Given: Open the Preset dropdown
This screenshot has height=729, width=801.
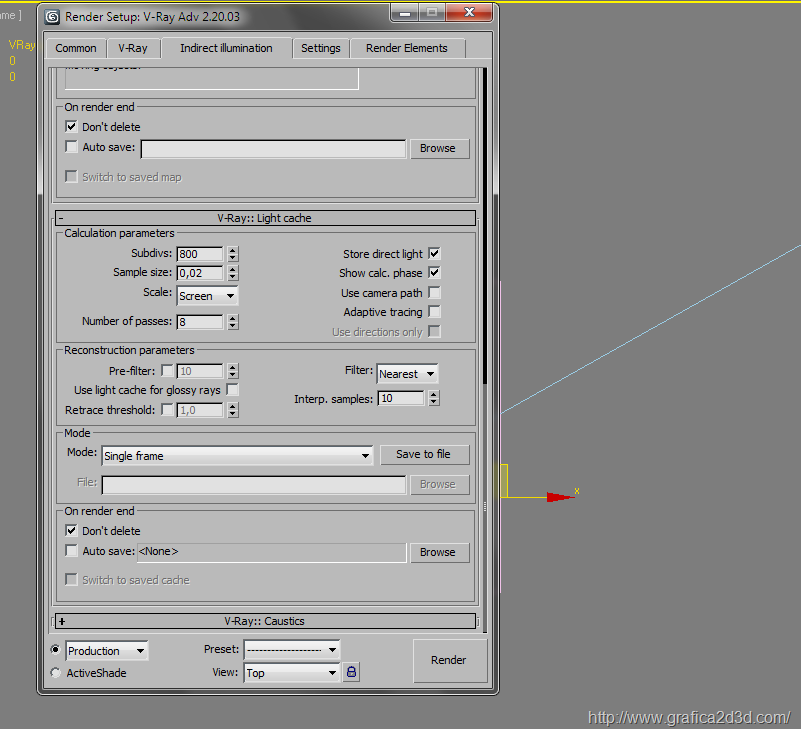Looking at the screenshot, I should 292,650.
